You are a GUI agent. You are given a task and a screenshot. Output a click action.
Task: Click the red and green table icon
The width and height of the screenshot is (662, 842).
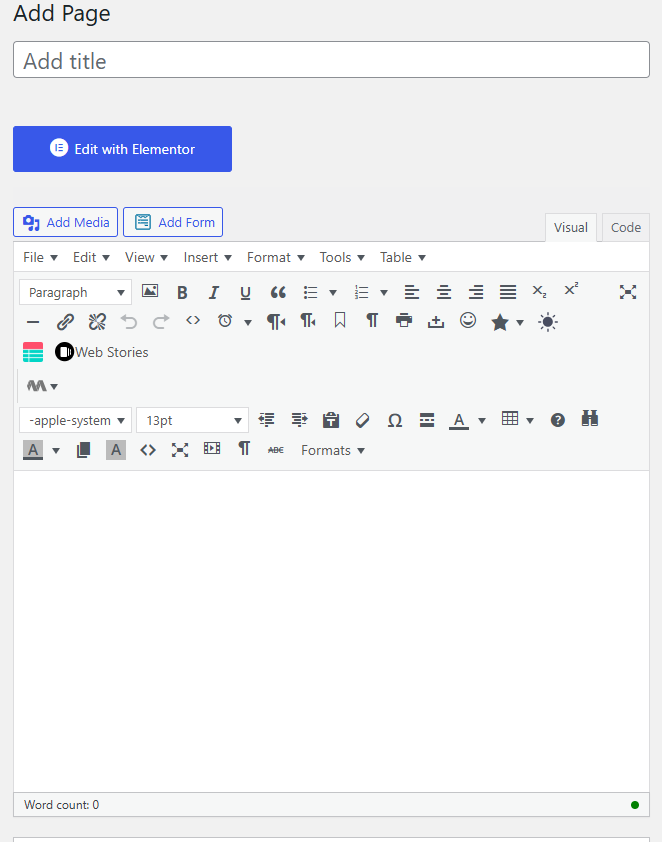coord(33,352)
